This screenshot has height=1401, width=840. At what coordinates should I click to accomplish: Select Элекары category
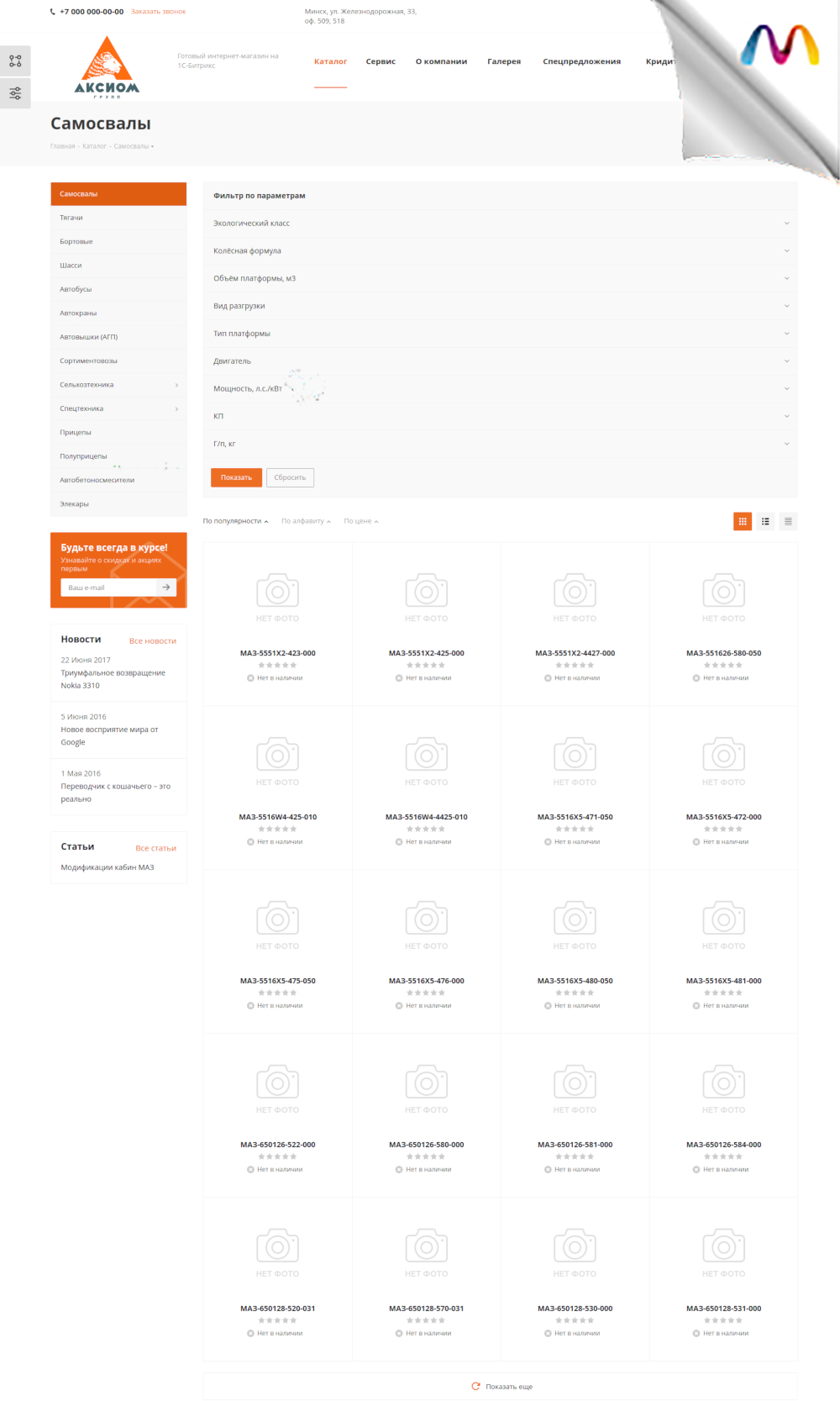[118, 504]
